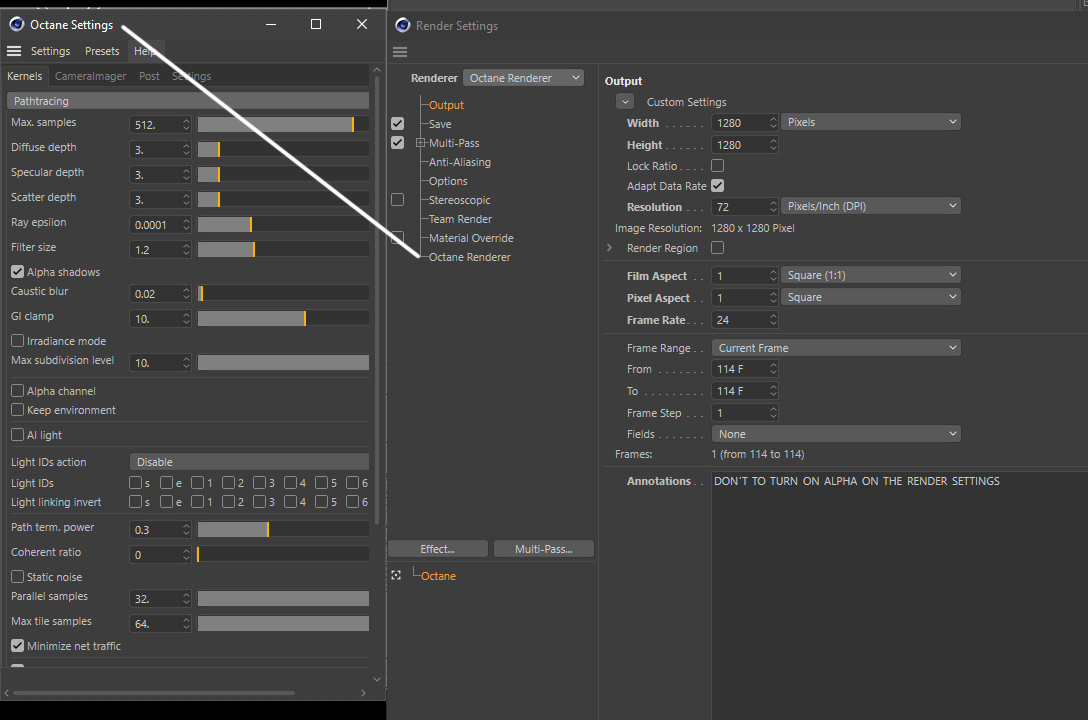The image size is (1088, 720).
Task: Enable the AI light checkbox
Action: (17, 435)
